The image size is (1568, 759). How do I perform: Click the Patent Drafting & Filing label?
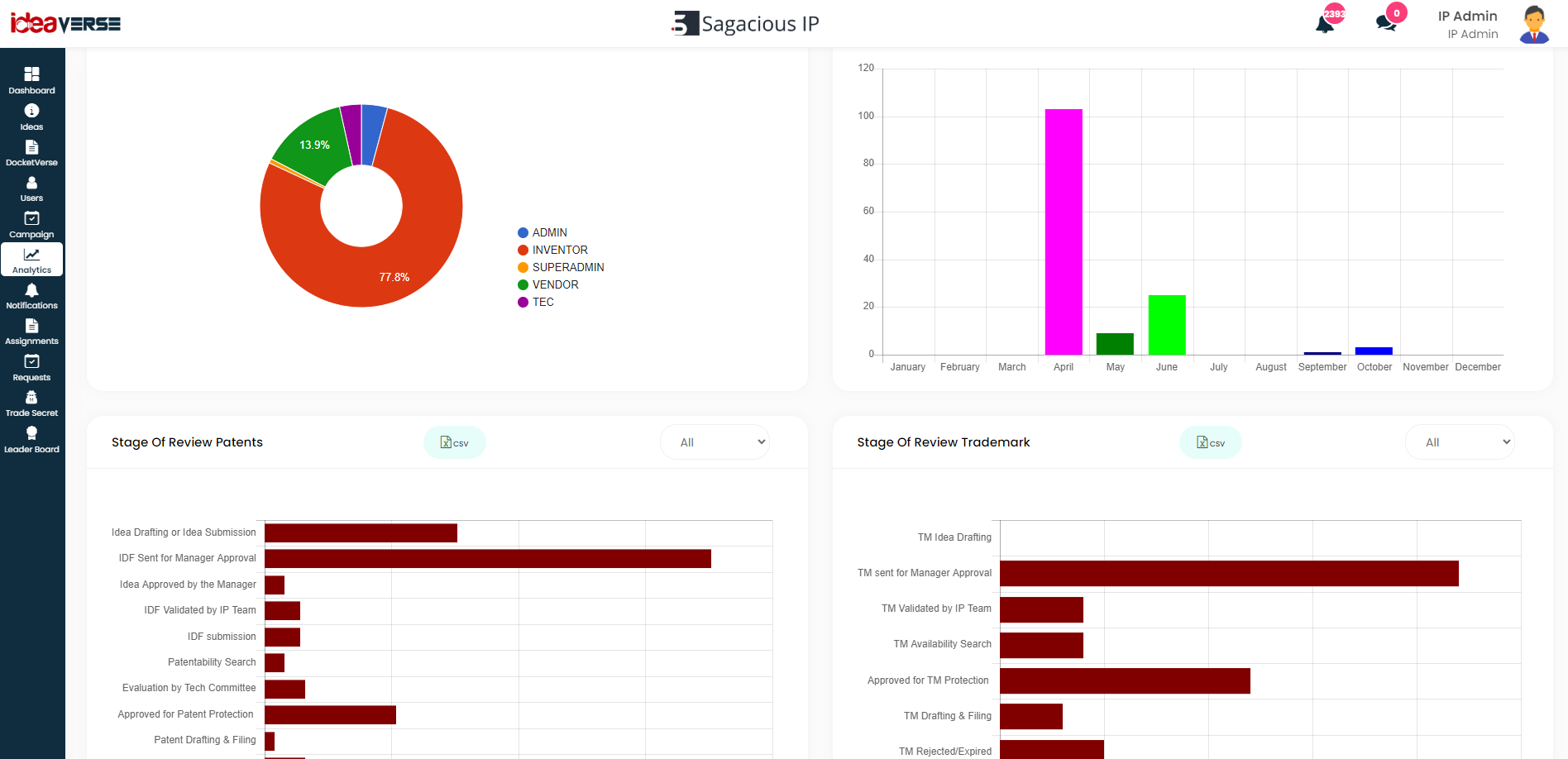pos(205,740)
